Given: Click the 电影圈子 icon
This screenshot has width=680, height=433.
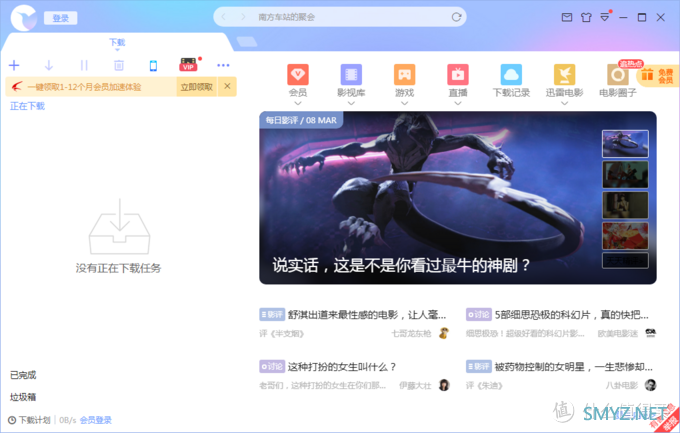Looking at the screenshot, I should point(618,75).
